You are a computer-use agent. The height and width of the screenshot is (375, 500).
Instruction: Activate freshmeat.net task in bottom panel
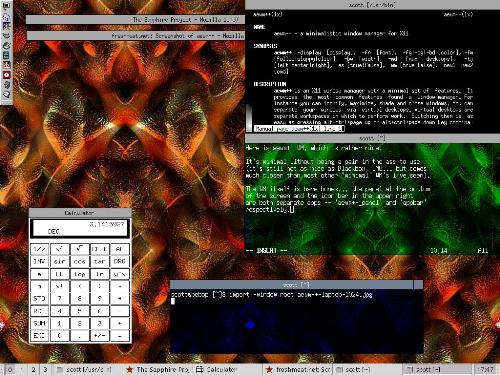pos(298,369)
